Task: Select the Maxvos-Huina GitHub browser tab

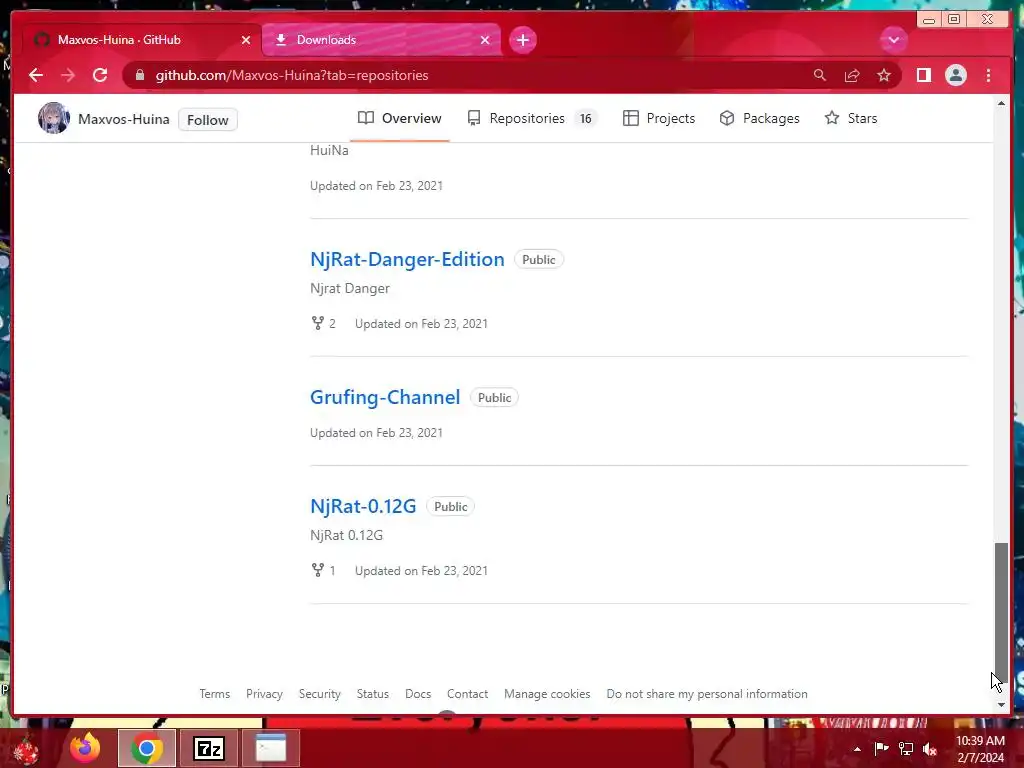Action: point(141,40)
